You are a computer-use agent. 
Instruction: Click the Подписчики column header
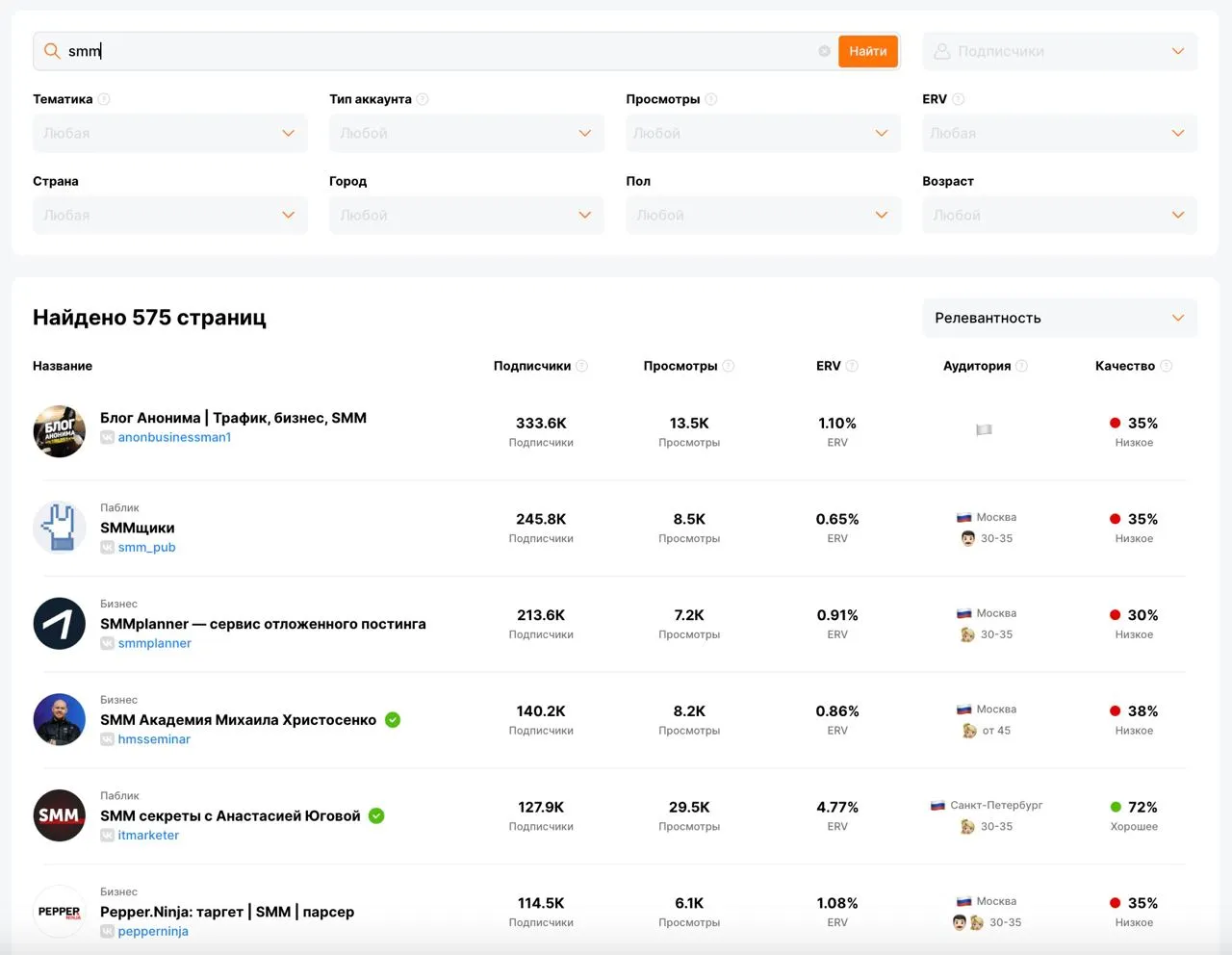pos(532,366)
